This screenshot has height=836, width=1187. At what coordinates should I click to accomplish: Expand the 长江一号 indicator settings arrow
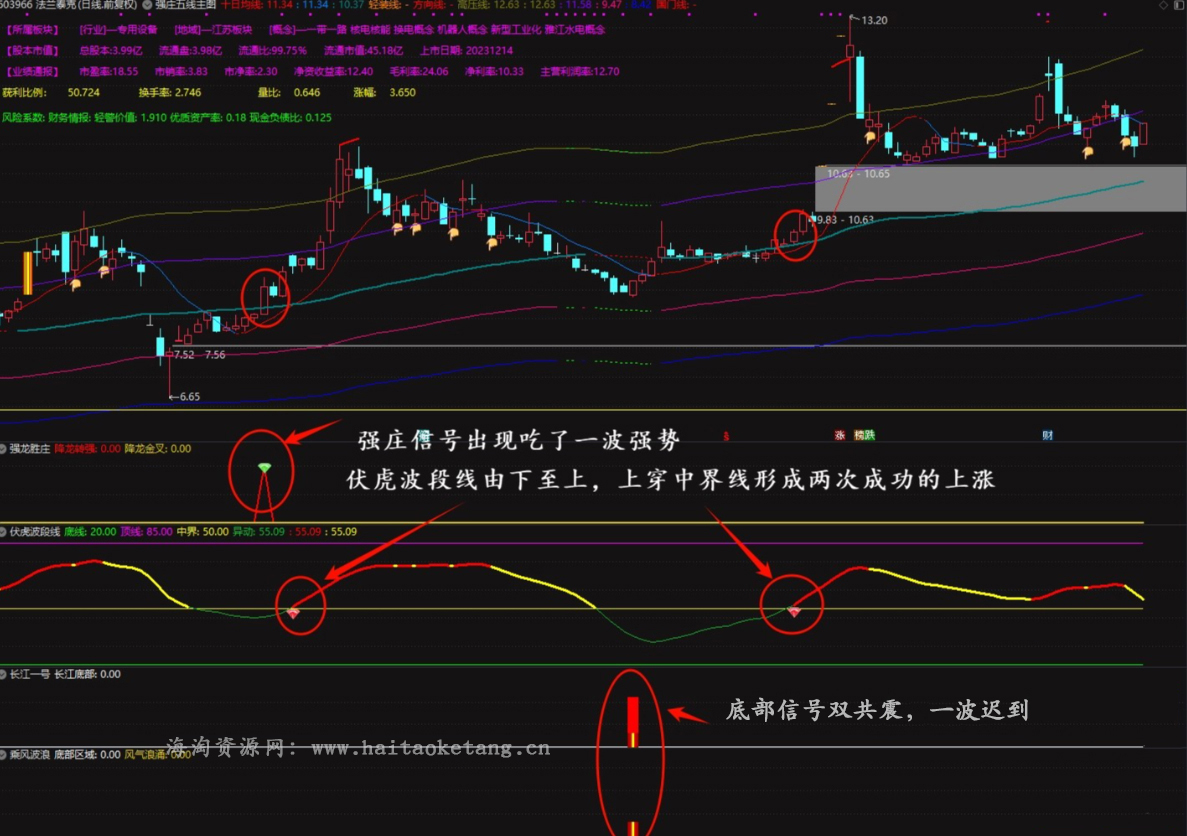(4, 675)
